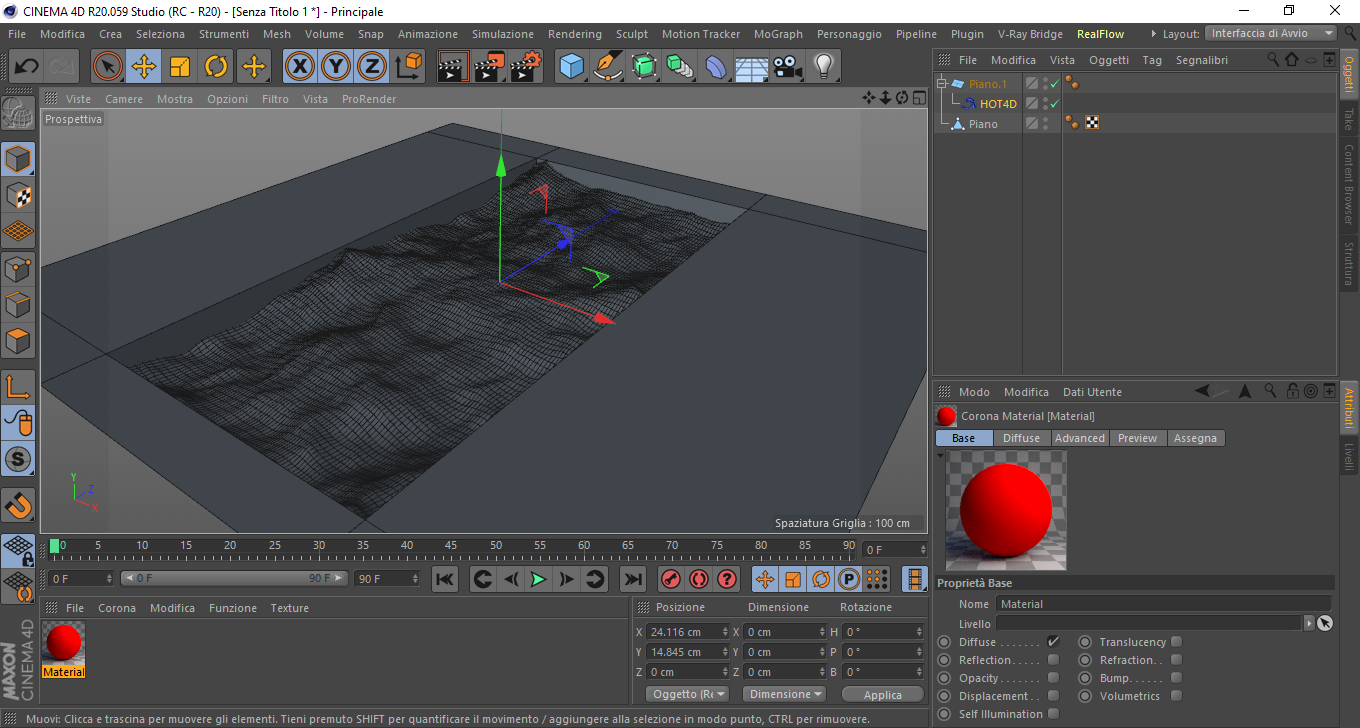Switch to the Diffuse material tab

1021,438
